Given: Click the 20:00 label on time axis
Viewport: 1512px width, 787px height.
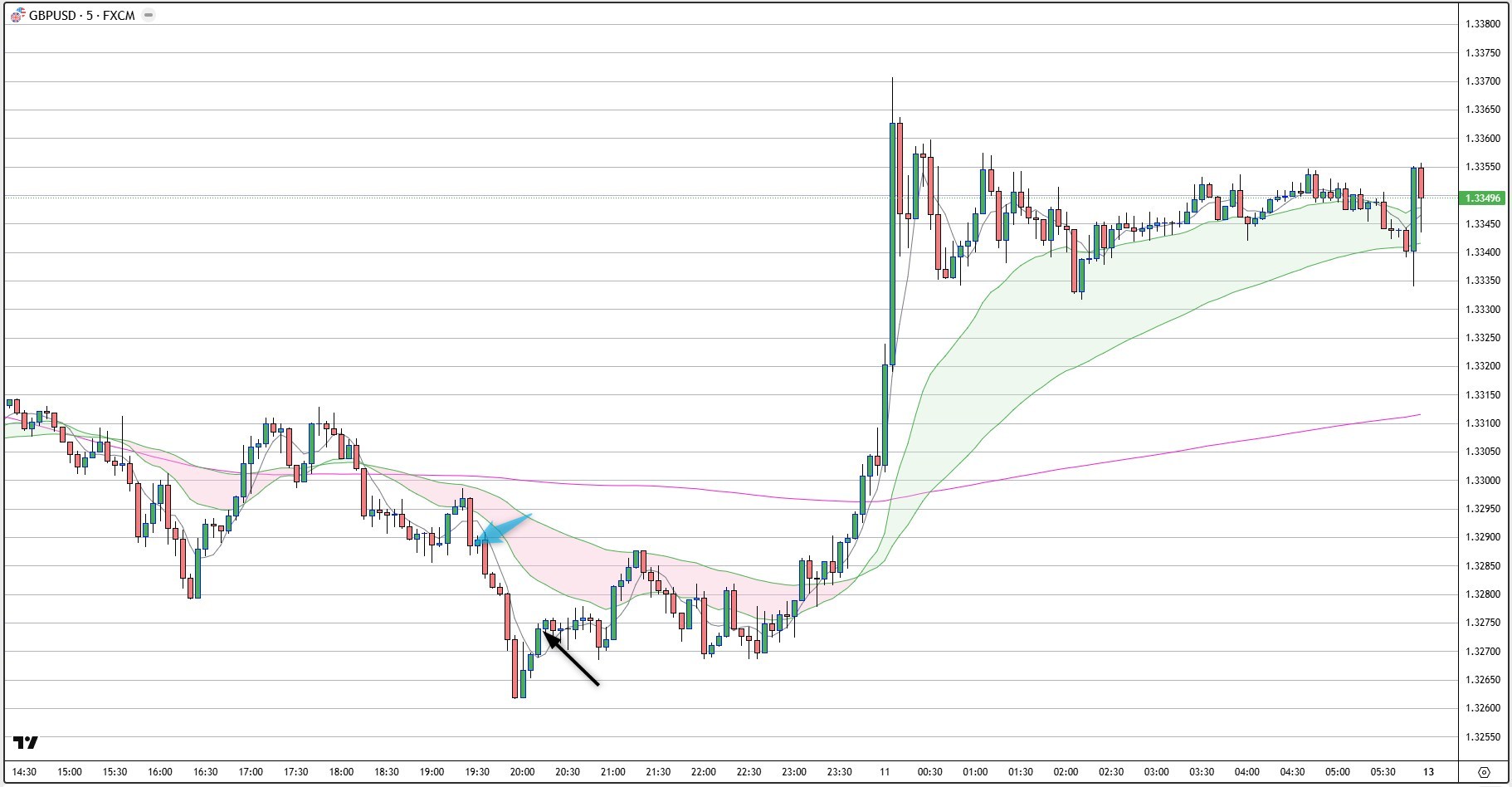Looking at the screenshot, I should click(x=522, y=772).
